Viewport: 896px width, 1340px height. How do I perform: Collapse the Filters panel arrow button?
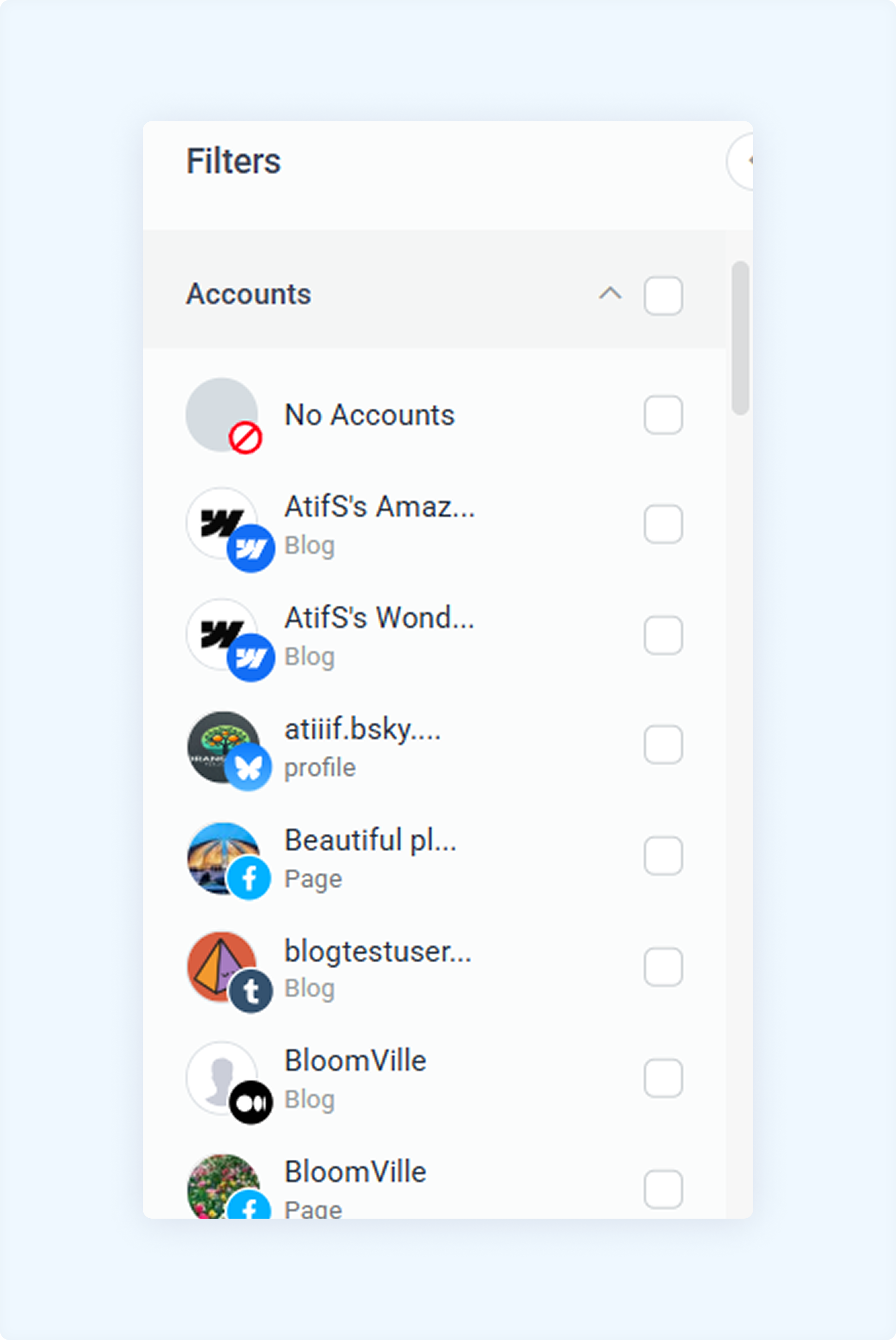point(741,161)
